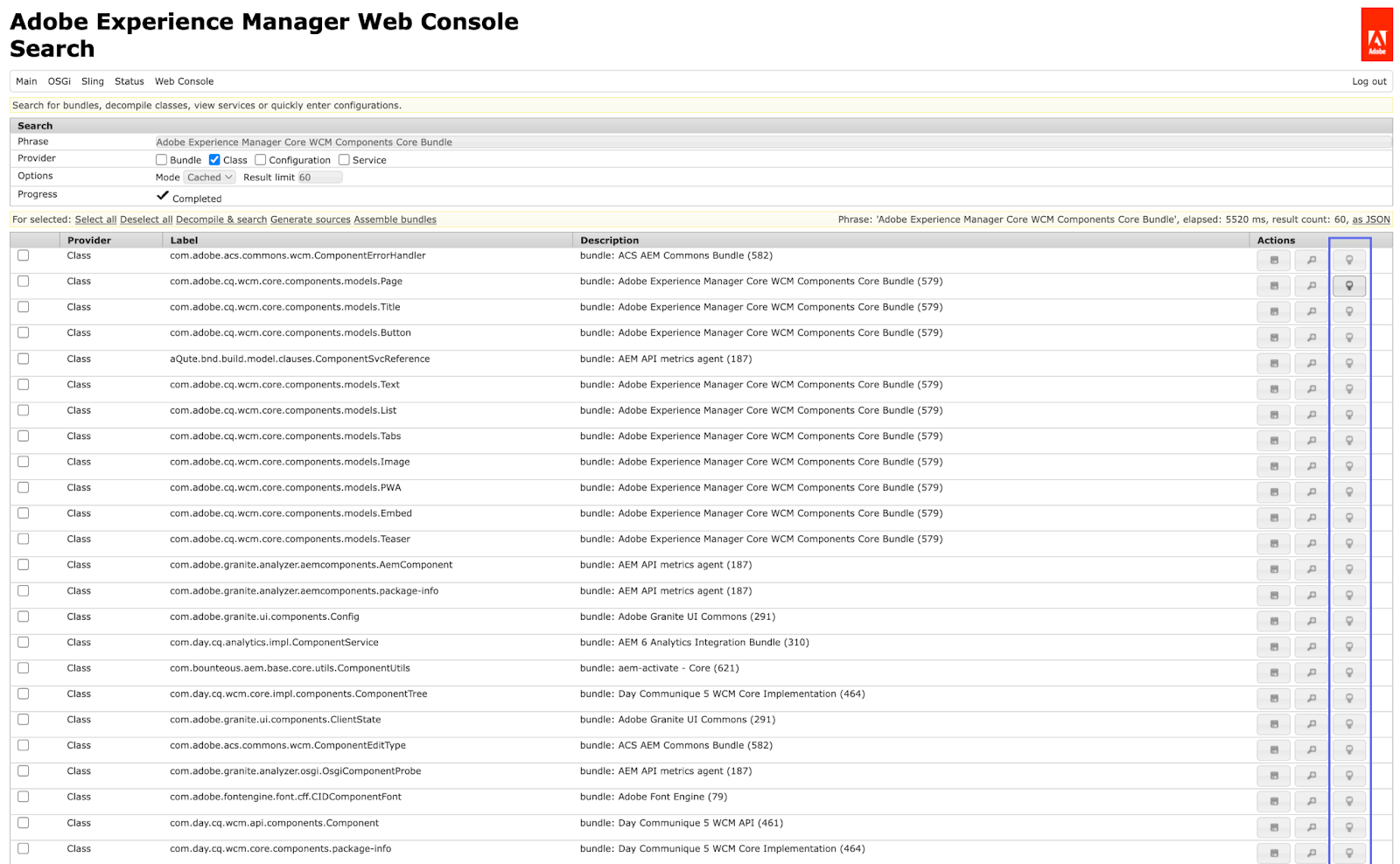This screenshot has width=1400, height=864.
Task: Open the Web Console menu
Action: point(185,81)
